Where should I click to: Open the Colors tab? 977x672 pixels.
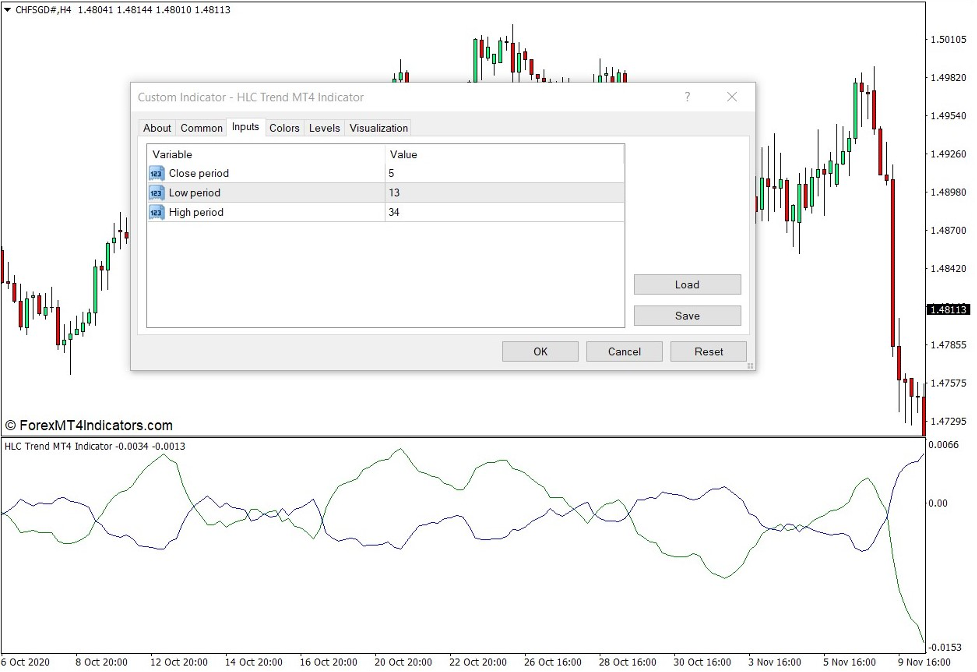coord(286,128)
